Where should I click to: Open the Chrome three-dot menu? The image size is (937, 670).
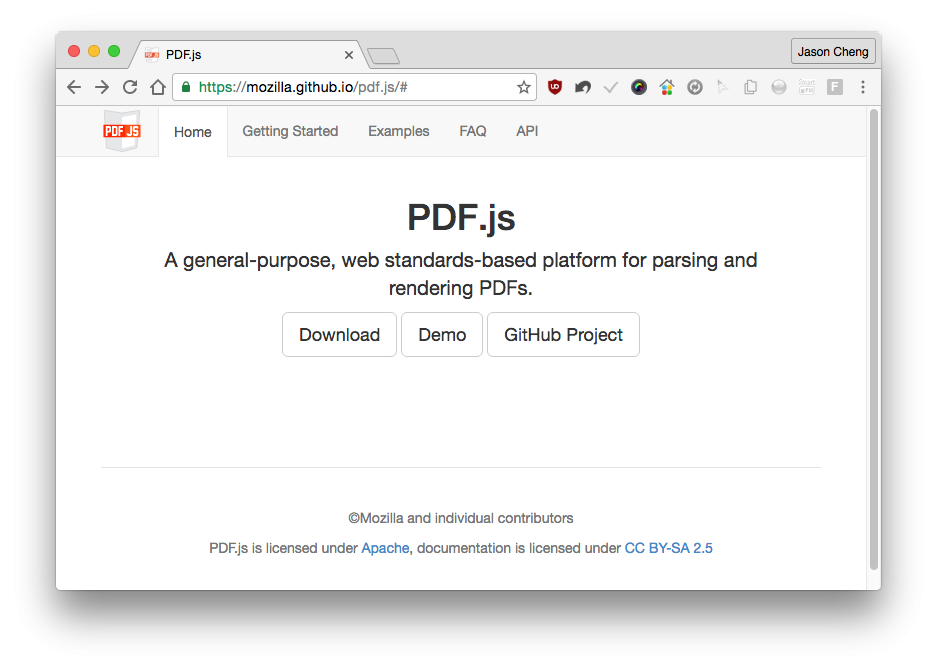[x=863, y=87]
